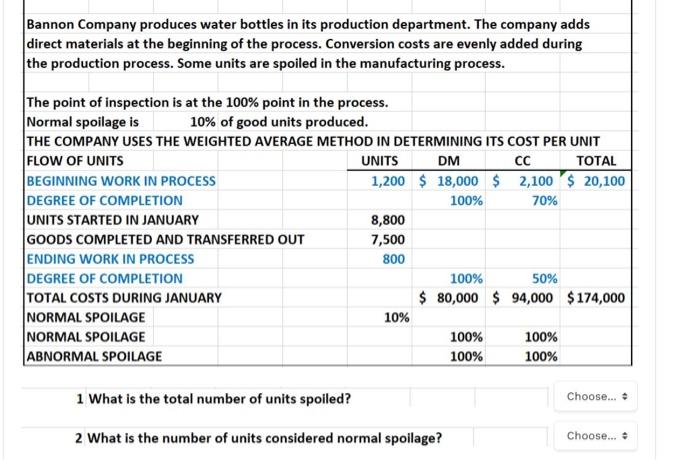Click the 70% CC degree of completion cell
700x460 pixels.
(544, 201)
